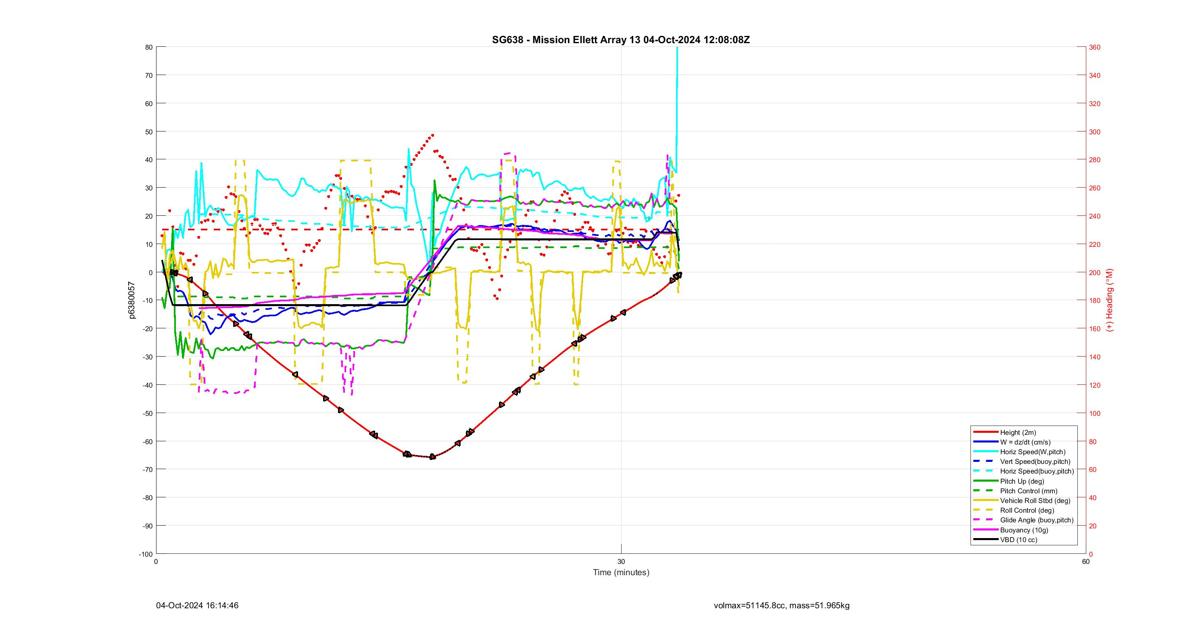The height and width of the screenshot is (622, 1200).
Task: Click the left-axis tick label "-80"
Action: 147,497
